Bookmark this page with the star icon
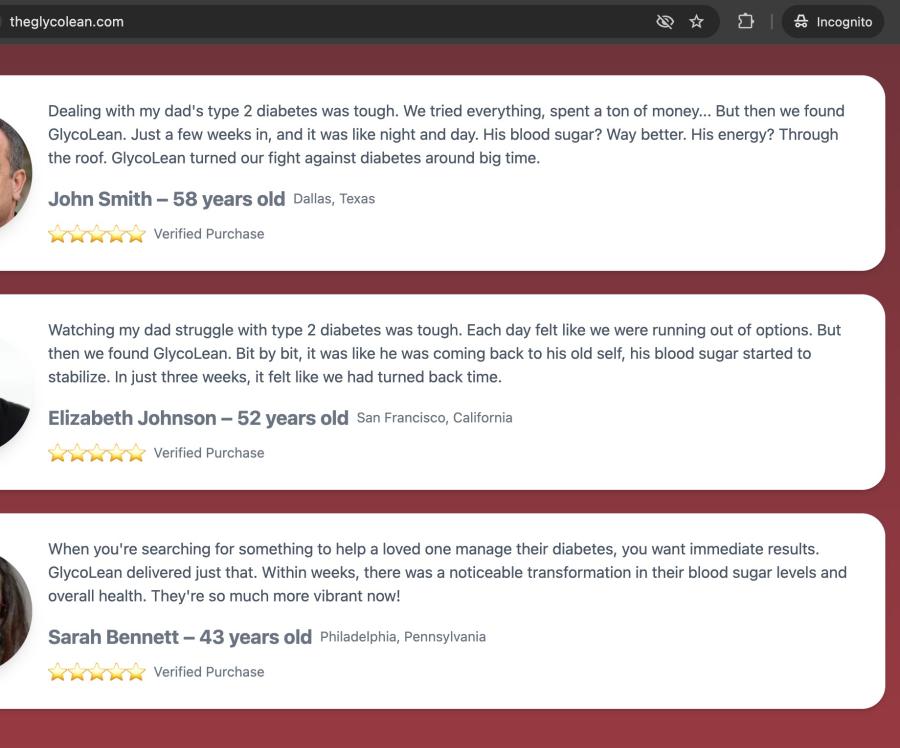This screenshot has height=748, width=900. click(x=696, y=21)
